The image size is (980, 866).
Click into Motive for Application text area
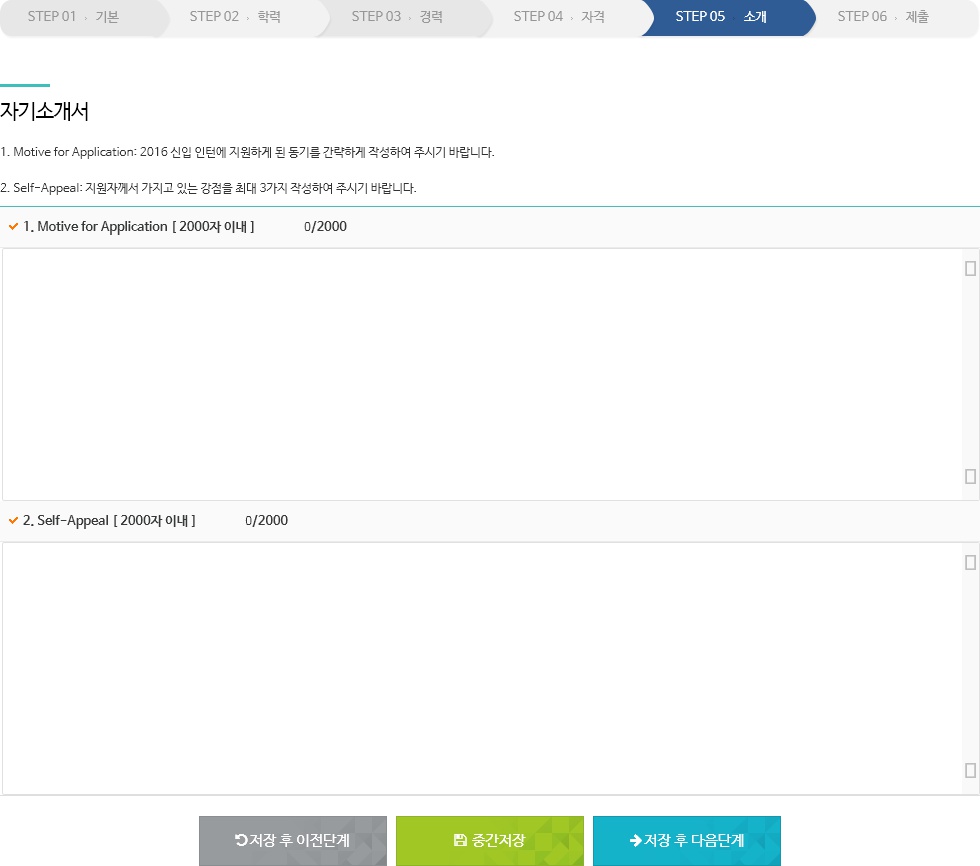[x=481, y=374]
